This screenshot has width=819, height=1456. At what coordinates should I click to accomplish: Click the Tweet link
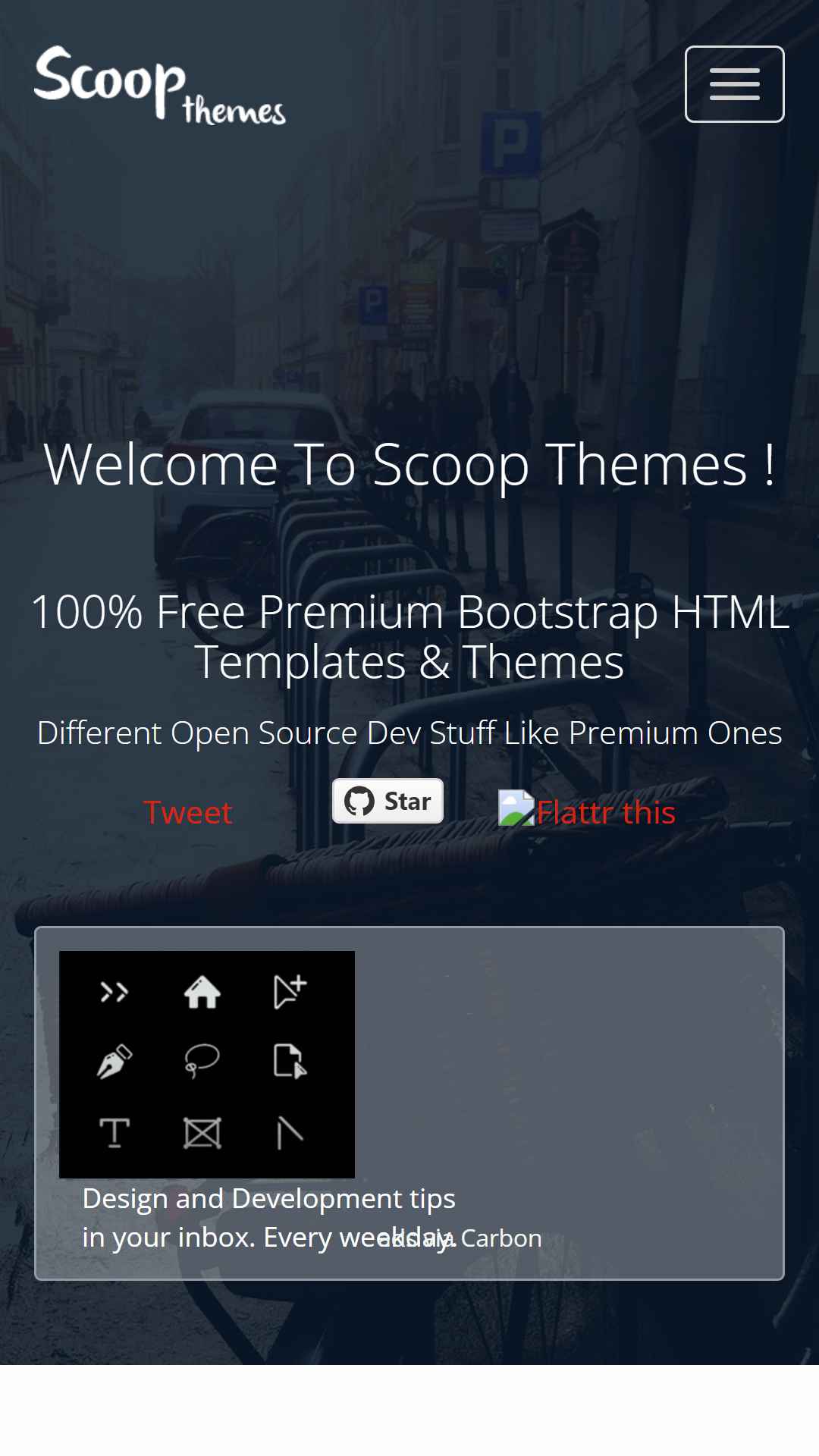point(187,812)
